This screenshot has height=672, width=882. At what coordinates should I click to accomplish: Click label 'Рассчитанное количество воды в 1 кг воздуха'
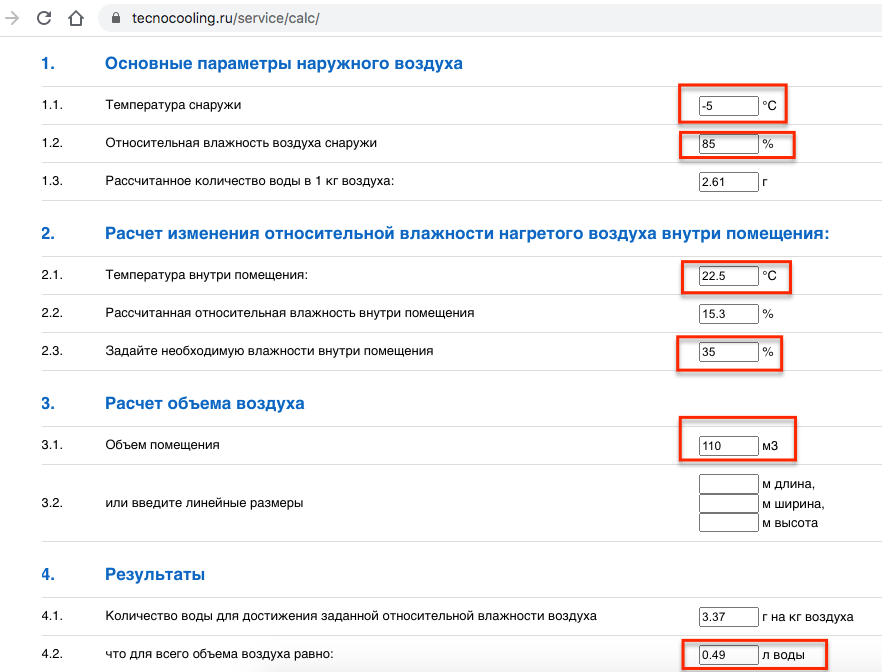[x=250, y=181]
